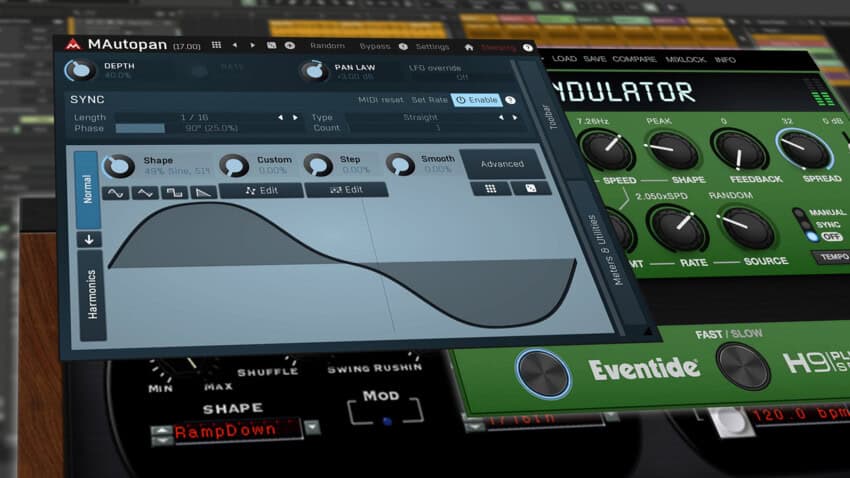The width and height of the screenshot is (850, 478).
Task: Click the Advanced button
Action: (502, 164)
